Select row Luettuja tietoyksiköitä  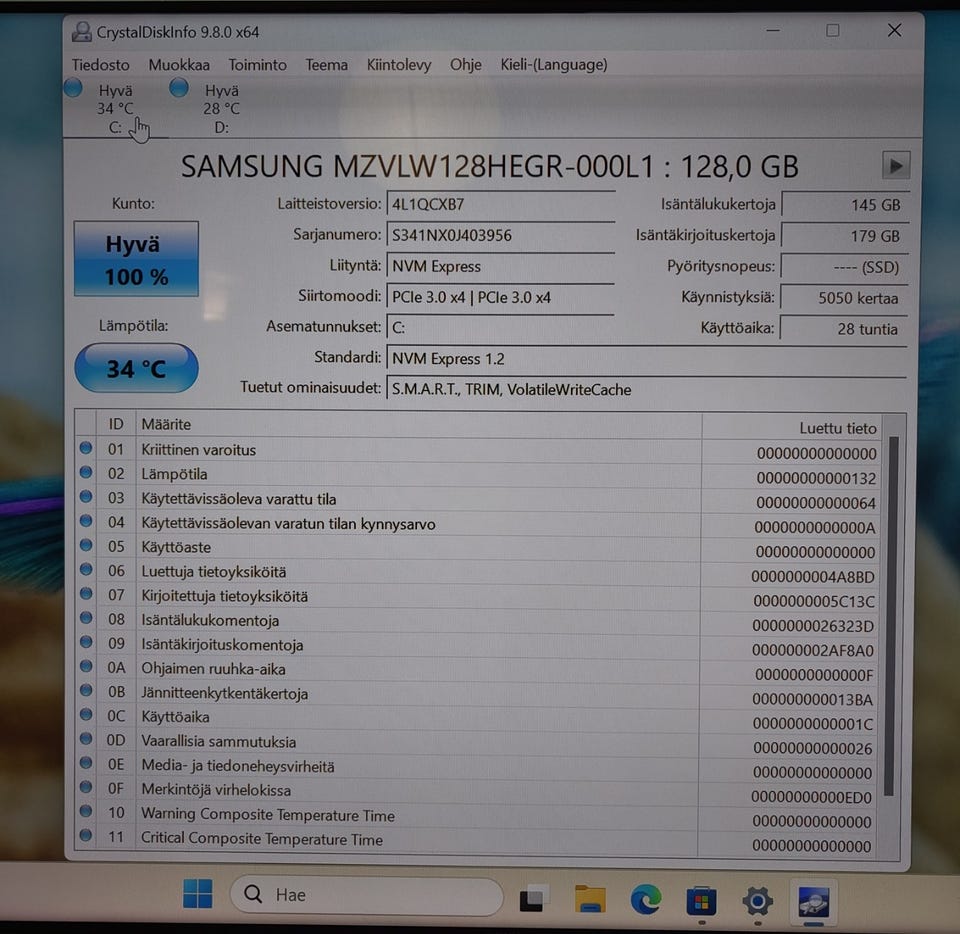click(478, 572)
